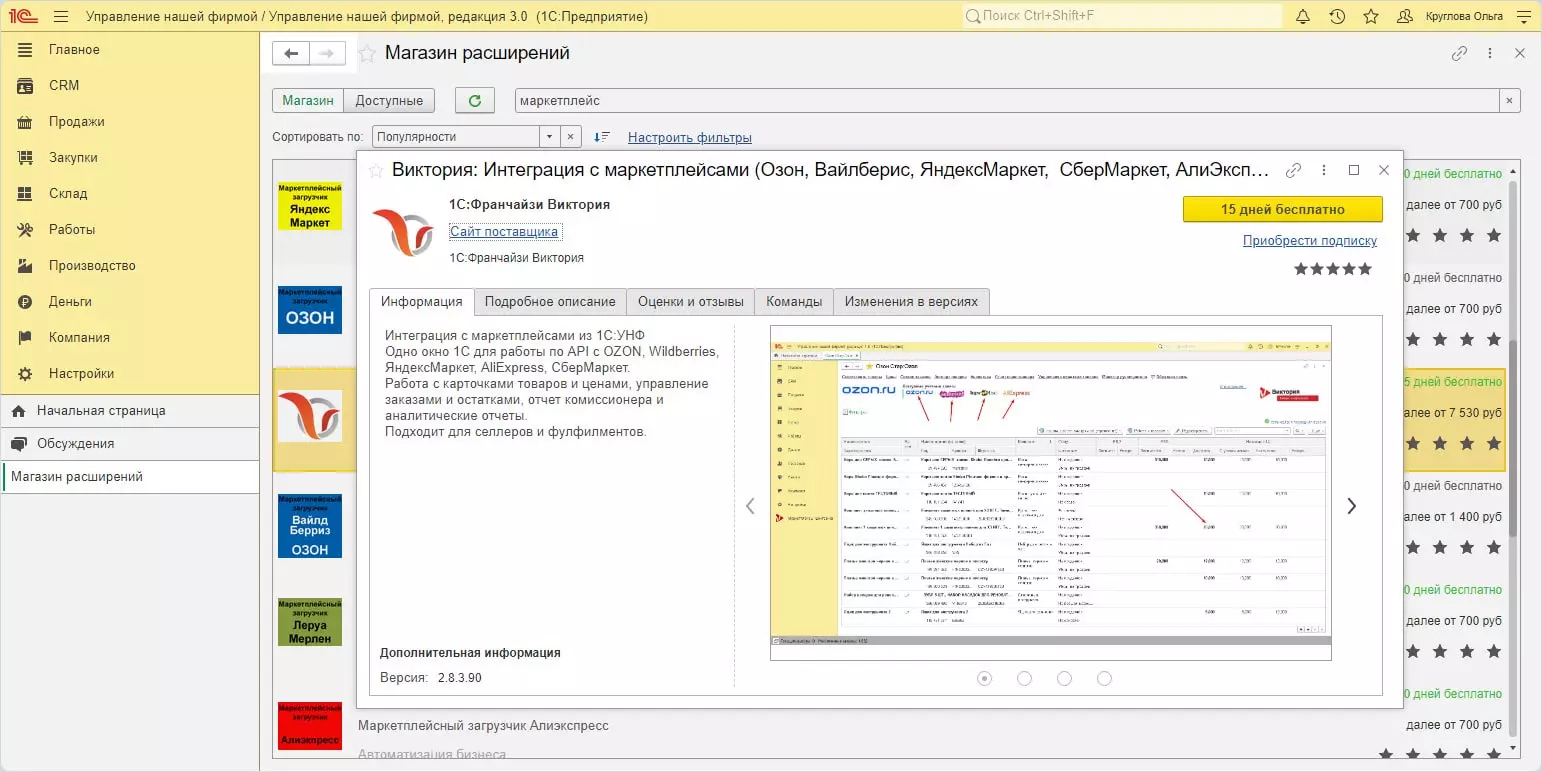
Task: Click Приобрести подписку link
Action: coord(1310,241)
